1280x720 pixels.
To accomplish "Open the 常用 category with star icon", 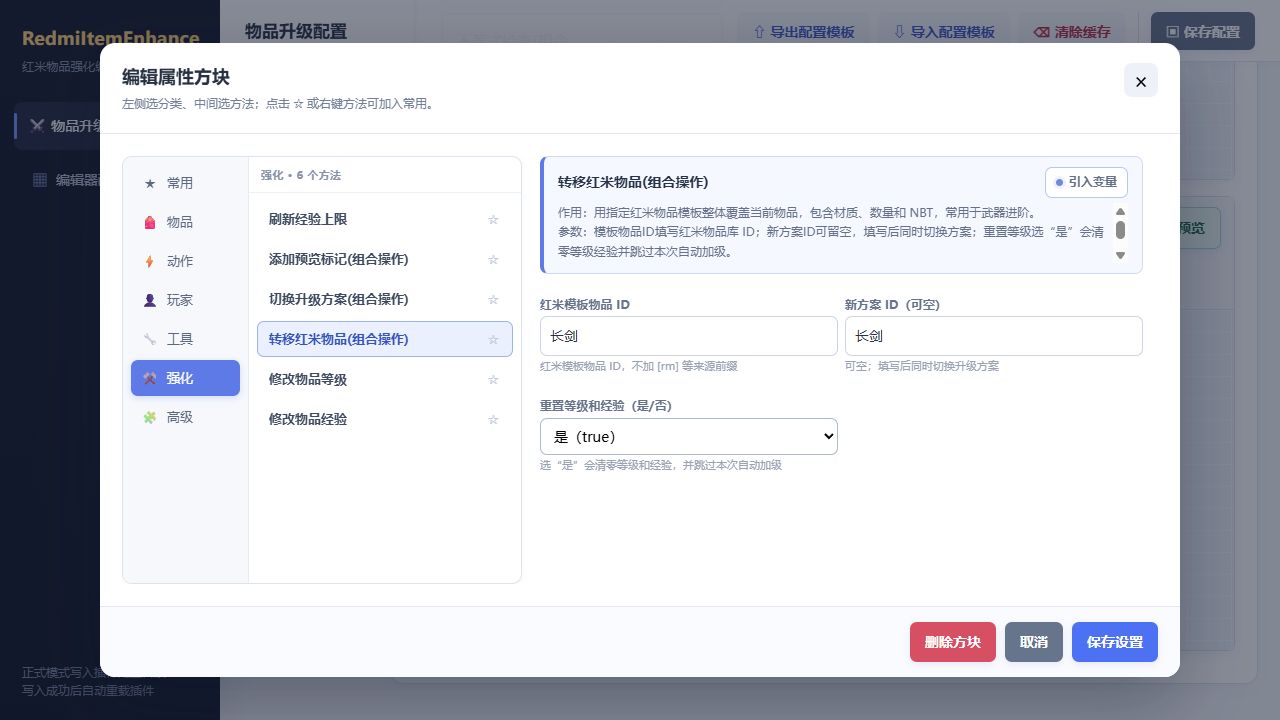I will [185, 183].
